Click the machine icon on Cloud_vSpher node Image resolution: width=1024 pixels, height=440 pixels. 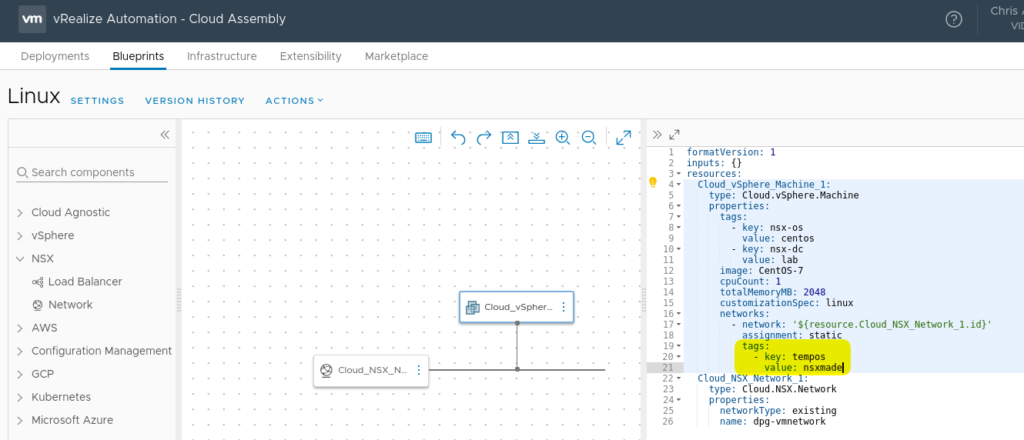pyautogui.click(x=473, y=307)
